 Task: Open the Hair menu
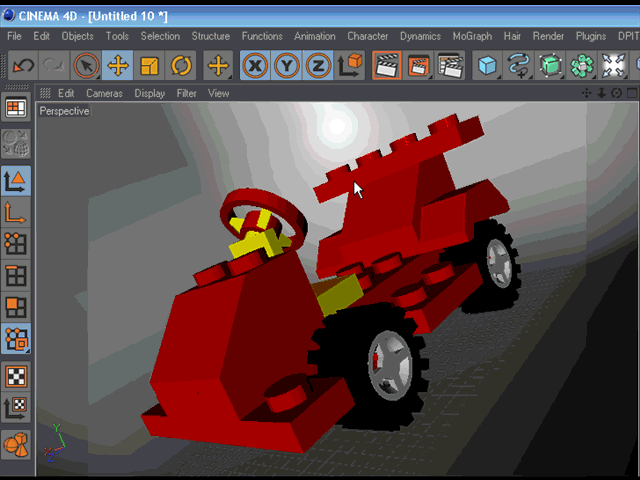(x=512, y=36)
